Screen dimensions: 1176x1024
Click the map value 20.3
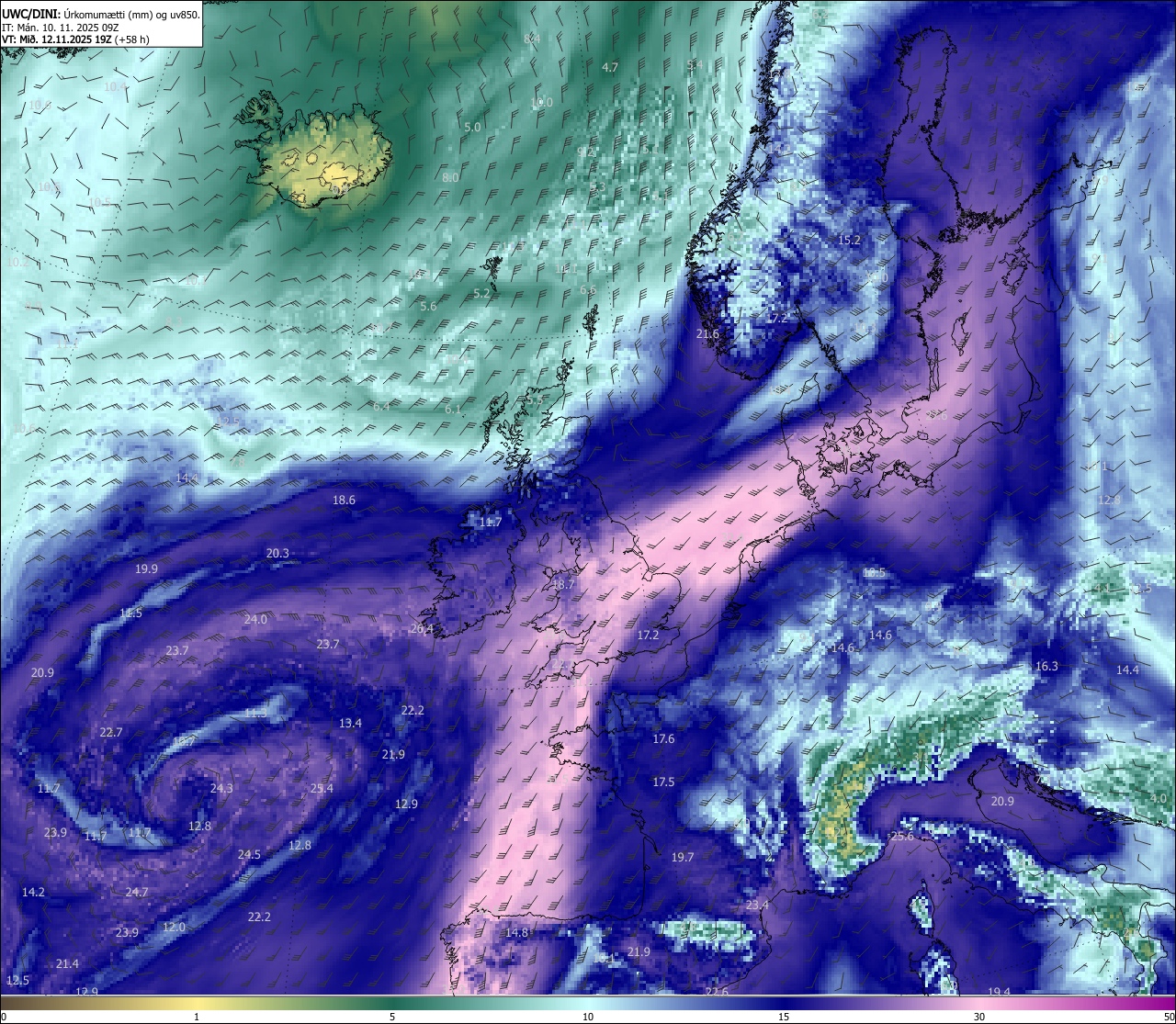click(x=277, y=553)
